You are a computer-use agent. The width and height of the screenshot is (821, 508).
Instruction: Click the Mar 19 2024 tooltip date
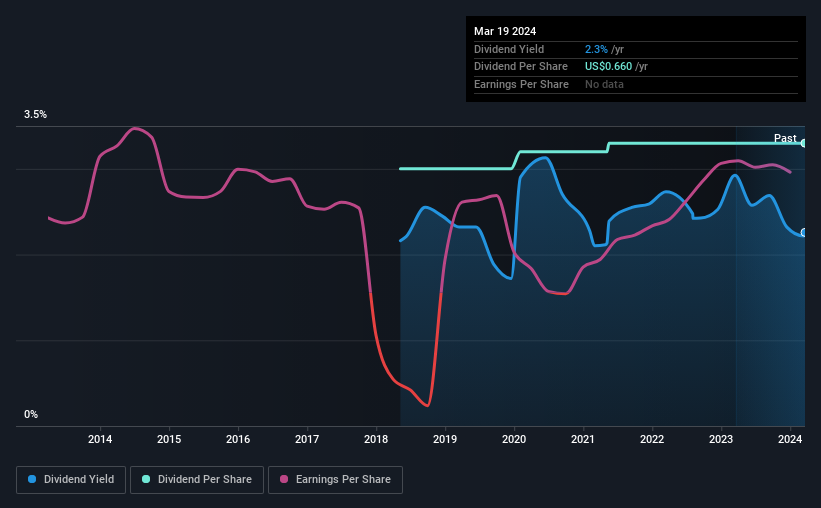point(505,31)
